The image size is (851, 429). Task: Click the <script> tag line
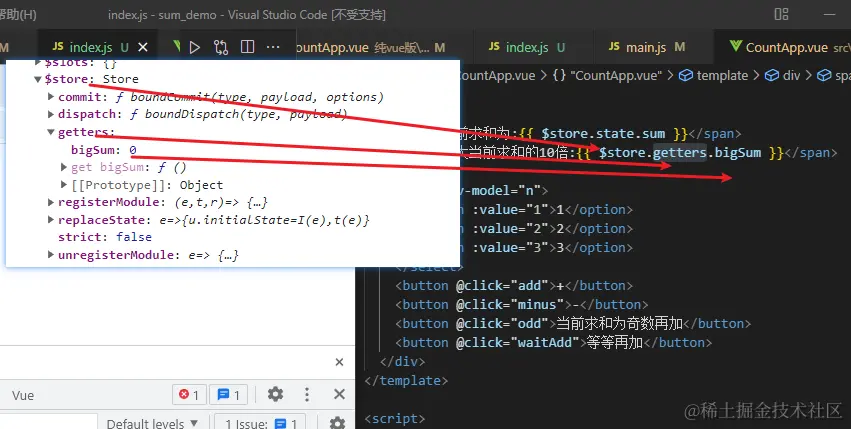tap(395, 419)
